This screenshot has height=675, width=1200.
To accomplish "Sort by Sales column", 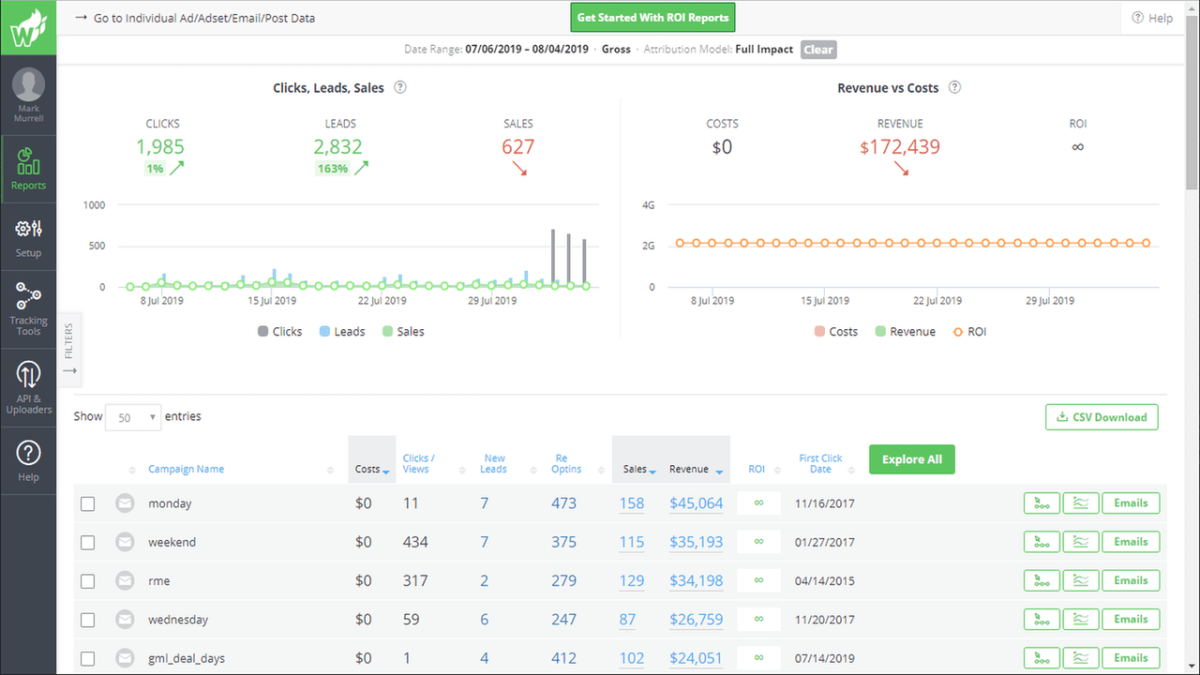I will pyautogui.click(x=638, y=469).
